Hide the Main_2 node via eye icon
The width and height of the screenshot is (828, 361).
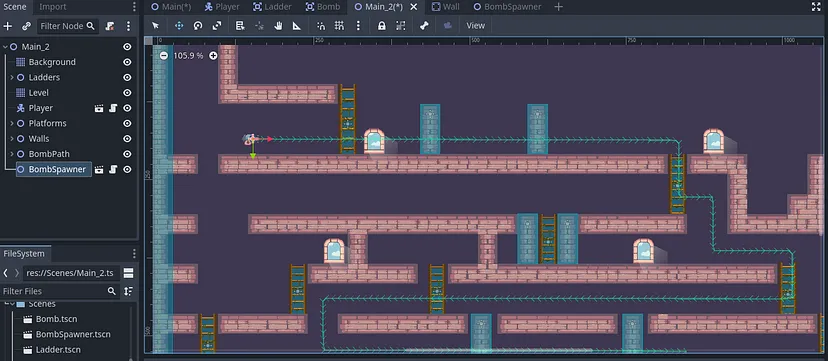(127, 46)
